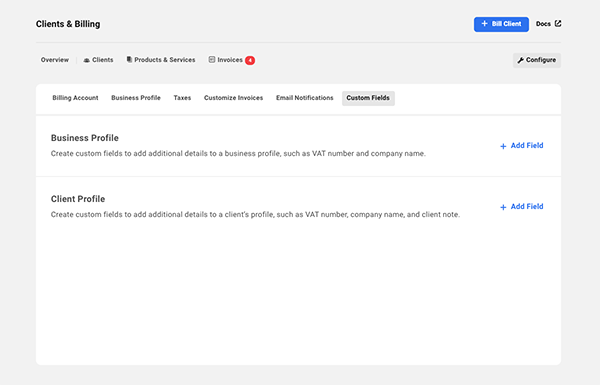The image size is (600, 385).
Task: Click the plus icon in Bill Client
Action: pyautogui.click(x=484, y=24)
